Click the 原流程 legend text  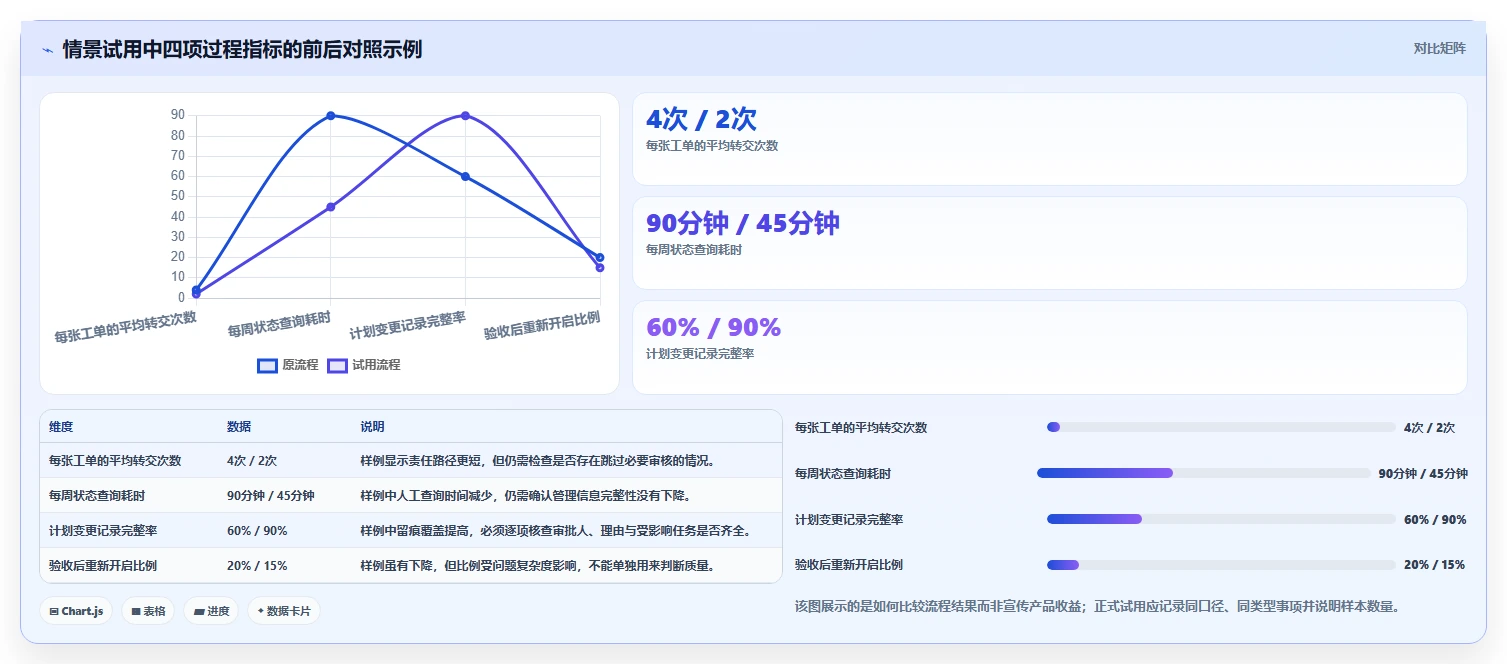(300, 365)
